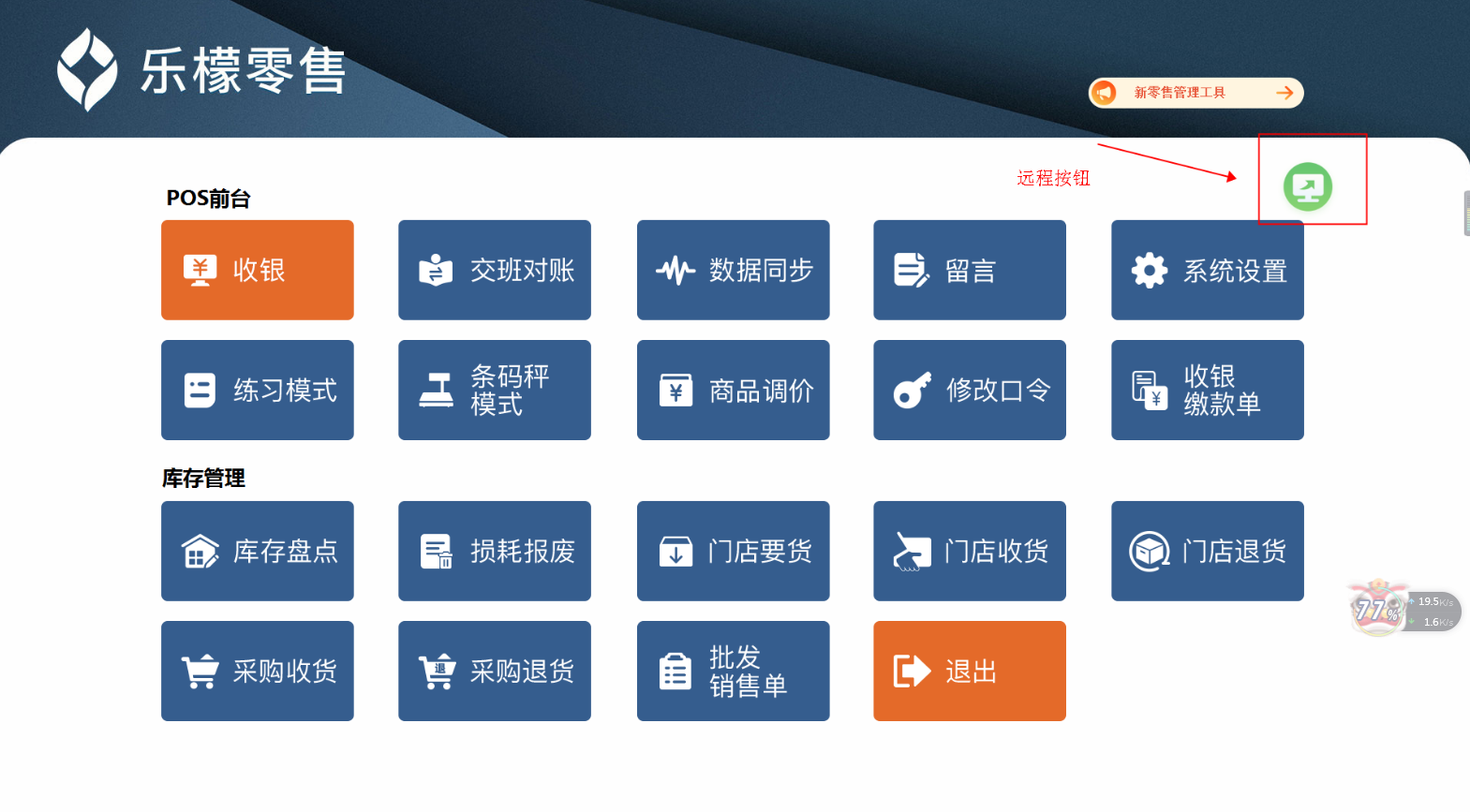Image resolution: width=1470 pixels, height=812 pixels.
Task: Switch to 条码秤模式 barcode scale mode
Action: [494, 390]
